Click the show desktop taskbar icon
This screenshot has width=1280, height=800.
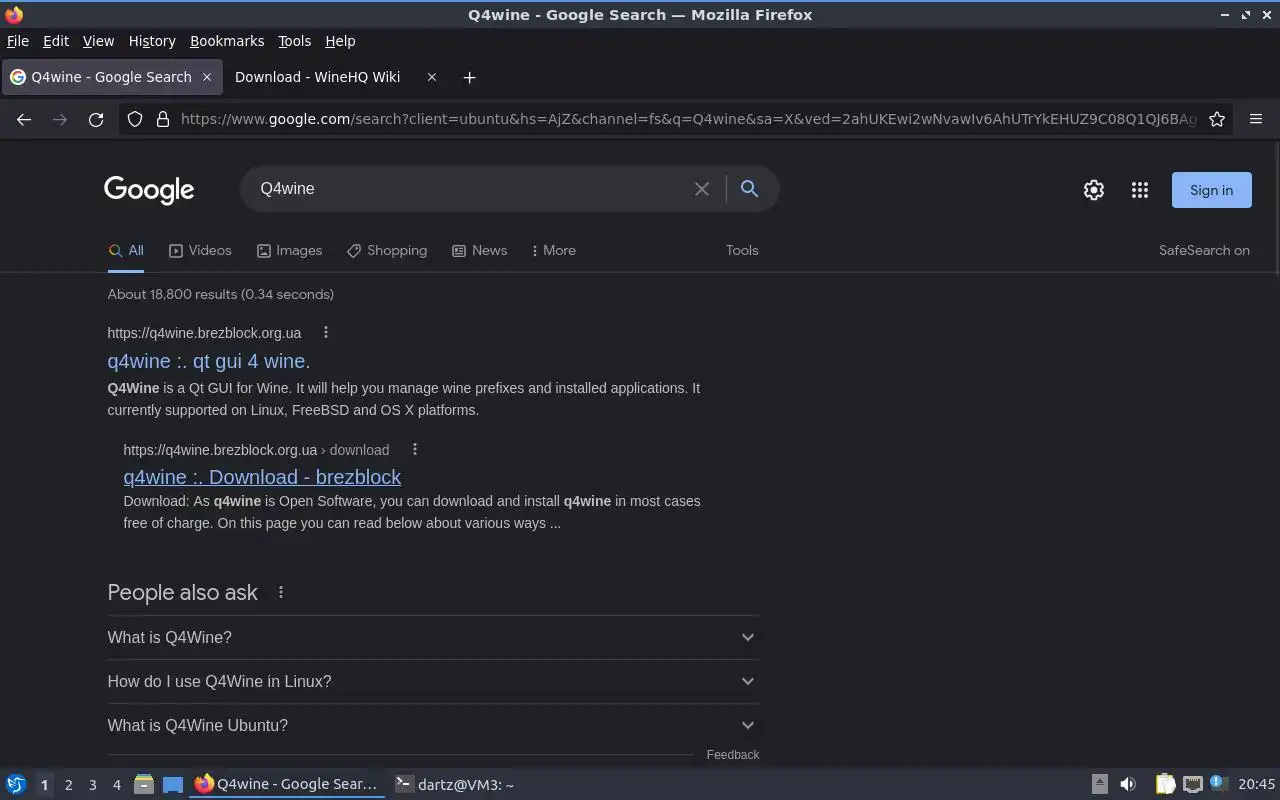click(173, 785)
